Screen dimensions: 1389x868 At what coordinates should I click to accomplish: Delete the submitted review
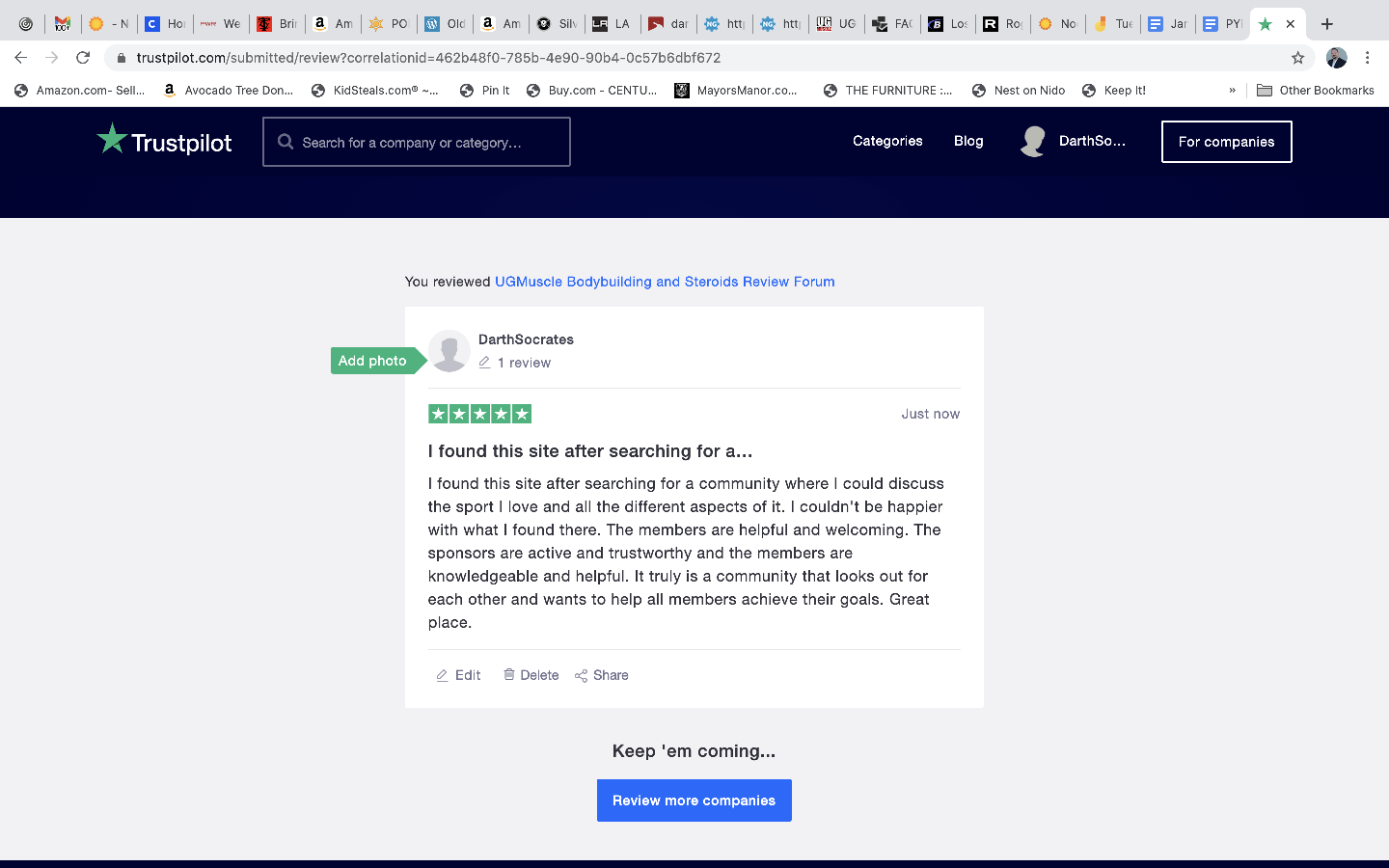pyautogui.click(x=531, y=675)
